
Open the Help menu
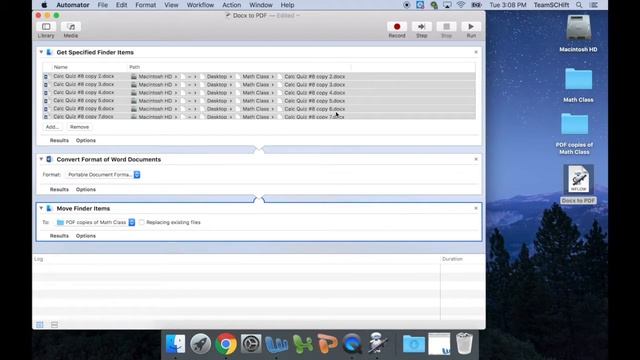coord(287,5)
